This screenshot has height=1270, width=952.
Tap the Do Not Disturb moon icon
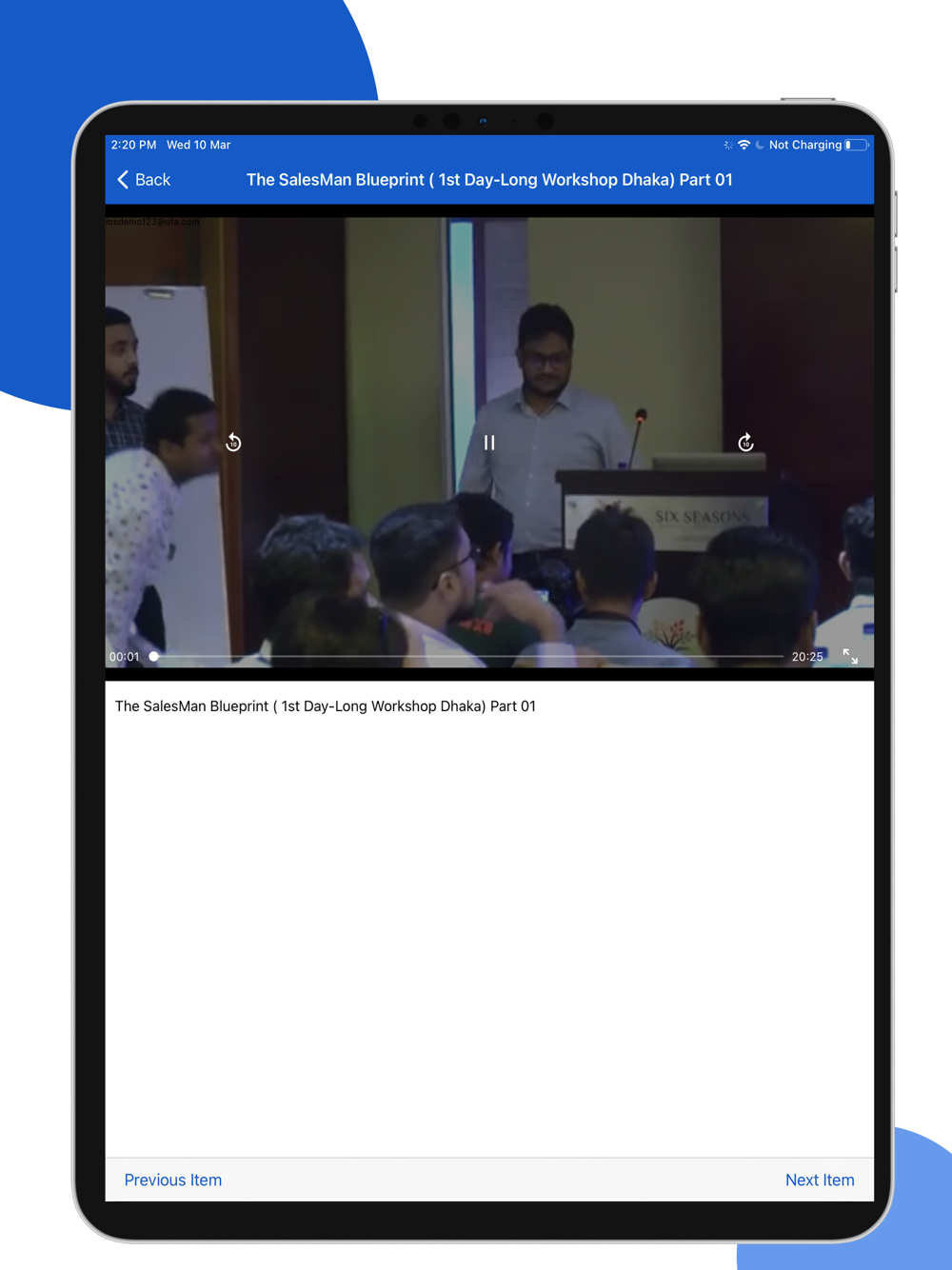(760, 145)
